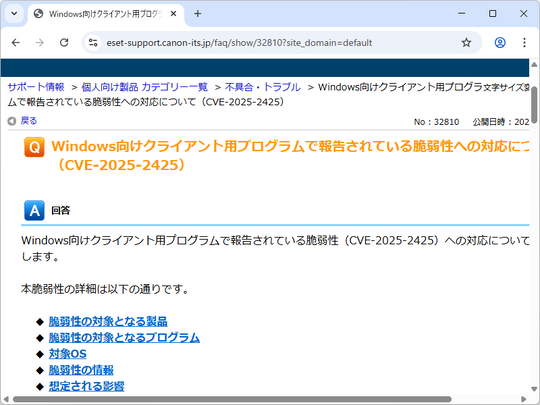Open Chrome three-dot menu
Image resolution: width=540 pixels, height=405 pixels.
pos(524,43)
